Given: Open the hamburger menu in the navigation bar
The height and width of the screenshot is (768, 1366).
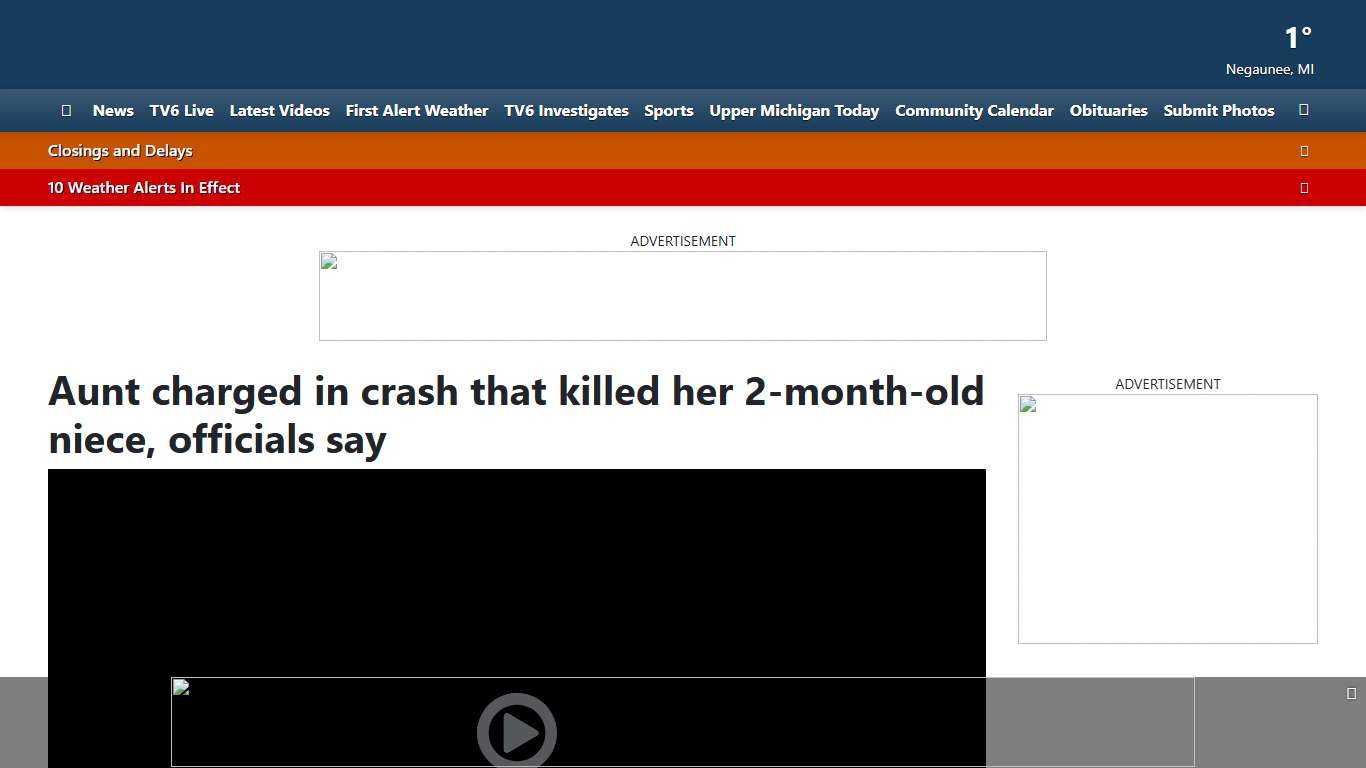Looking at the screenshot, I should (x=66, y=110).
